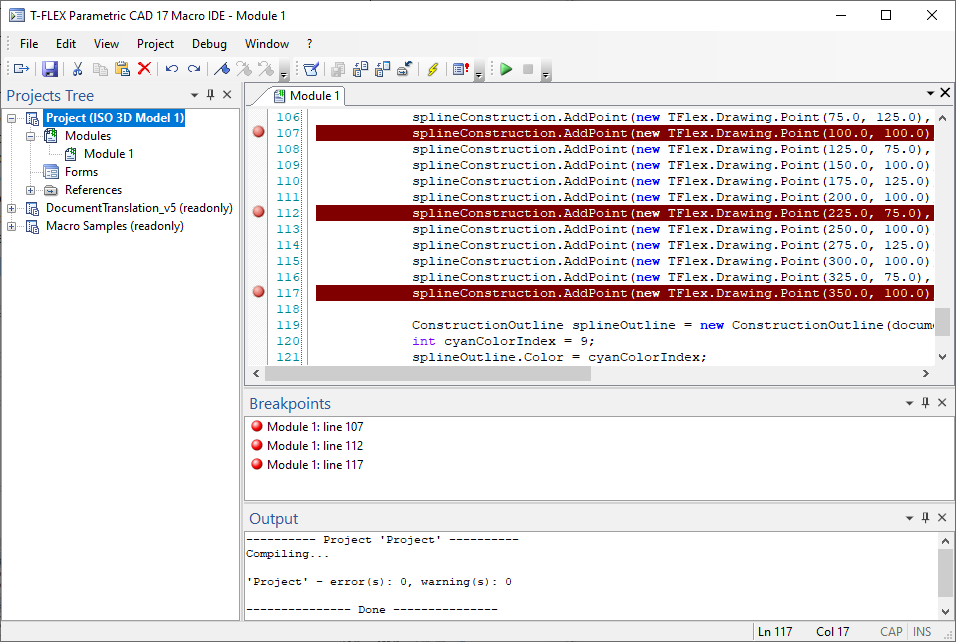Toggle off breakpoint on line 112
The height and width of the screenshot is (642, 956).
(x=259, y=212)
